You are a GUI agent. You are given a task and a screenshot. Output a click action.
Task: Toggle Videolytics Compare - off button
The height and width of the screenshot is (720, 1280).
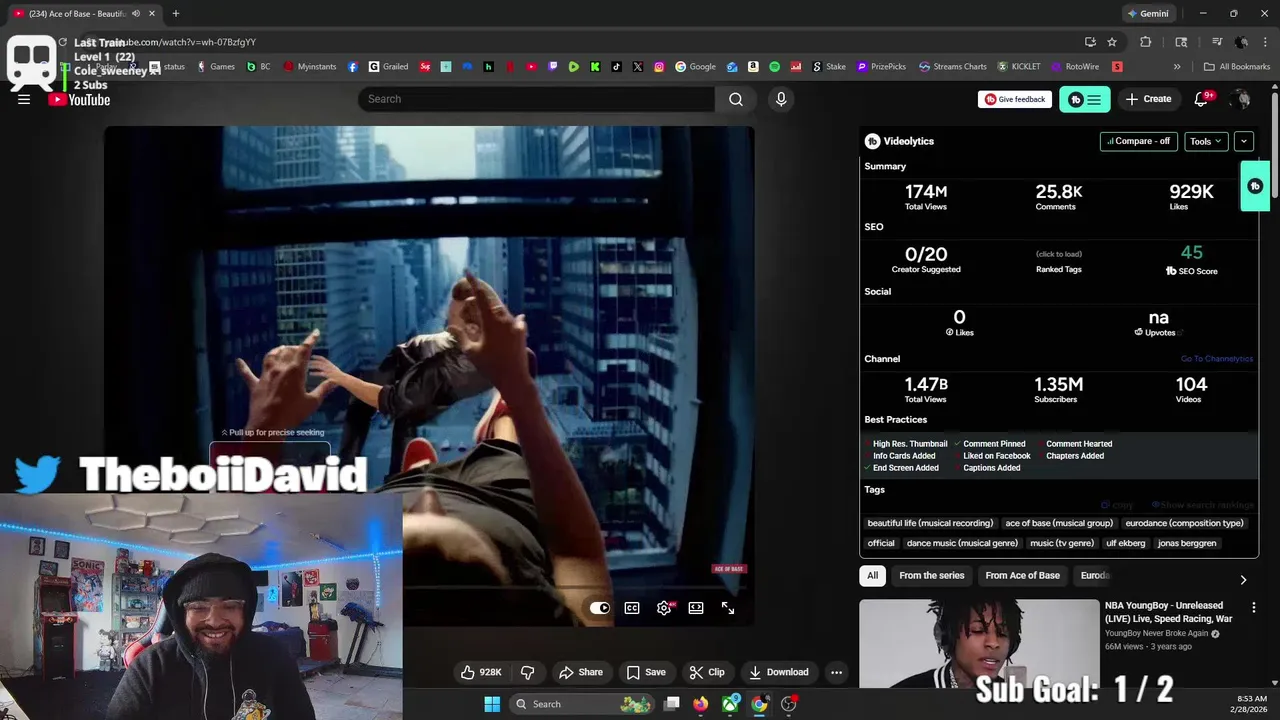tap(1139, 141)
